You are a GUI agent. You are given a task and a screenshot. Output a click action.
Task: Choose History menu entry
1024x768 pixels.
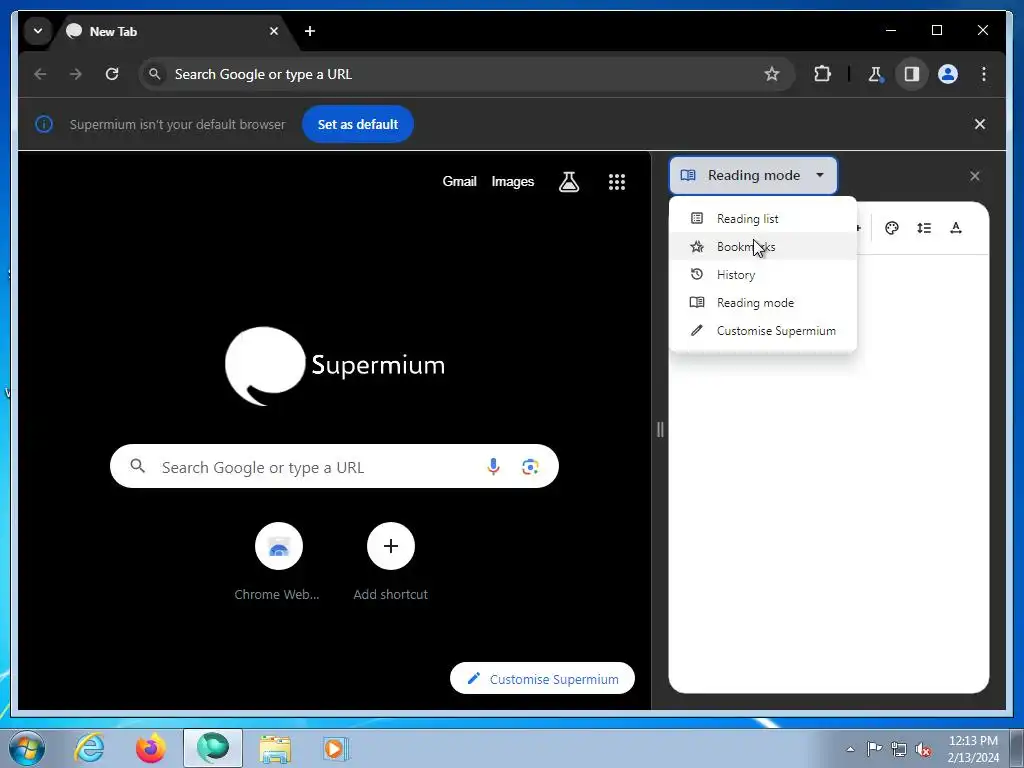point(763,275)
